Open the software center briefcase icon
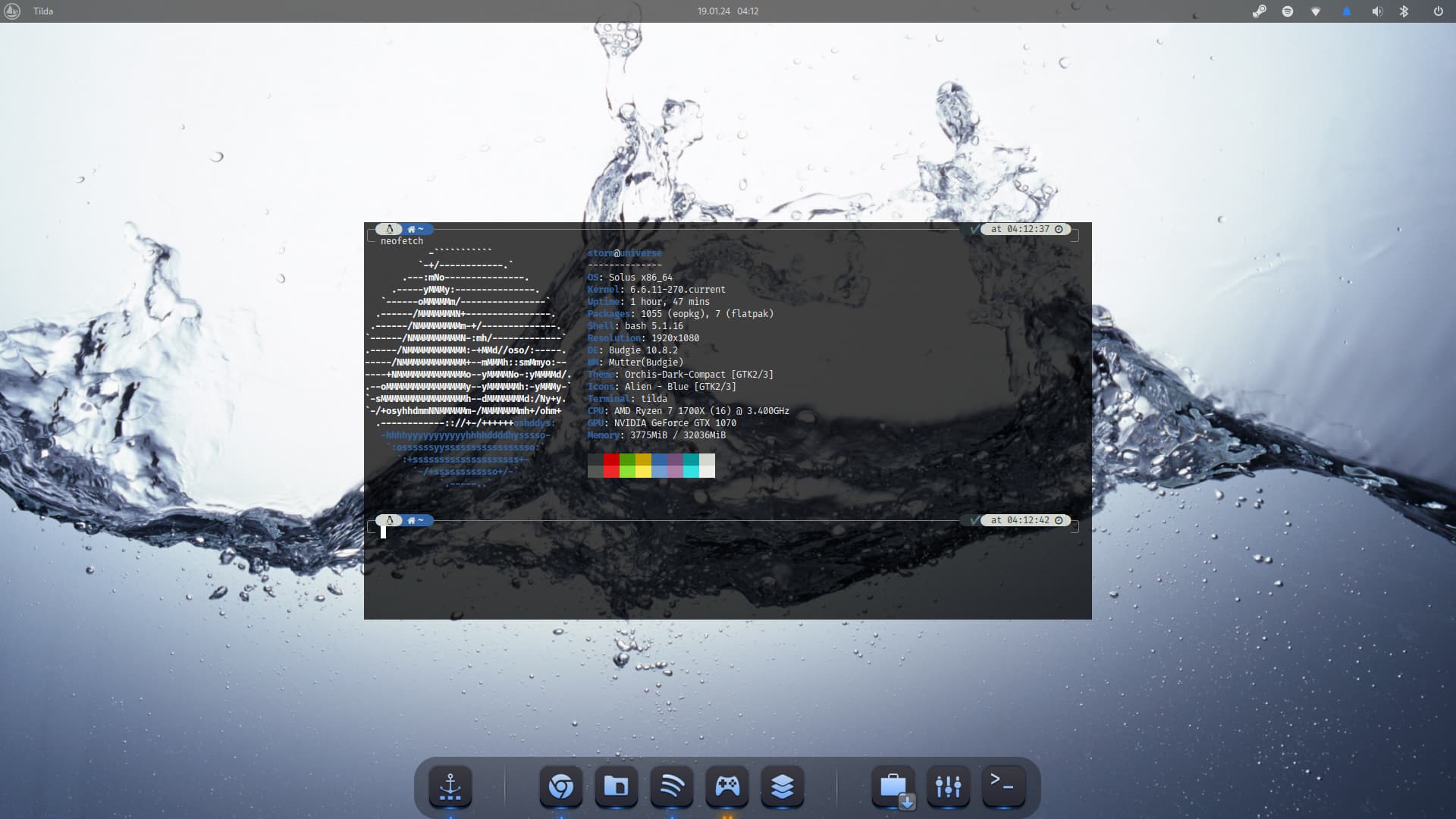 click(x=893, y=786)
